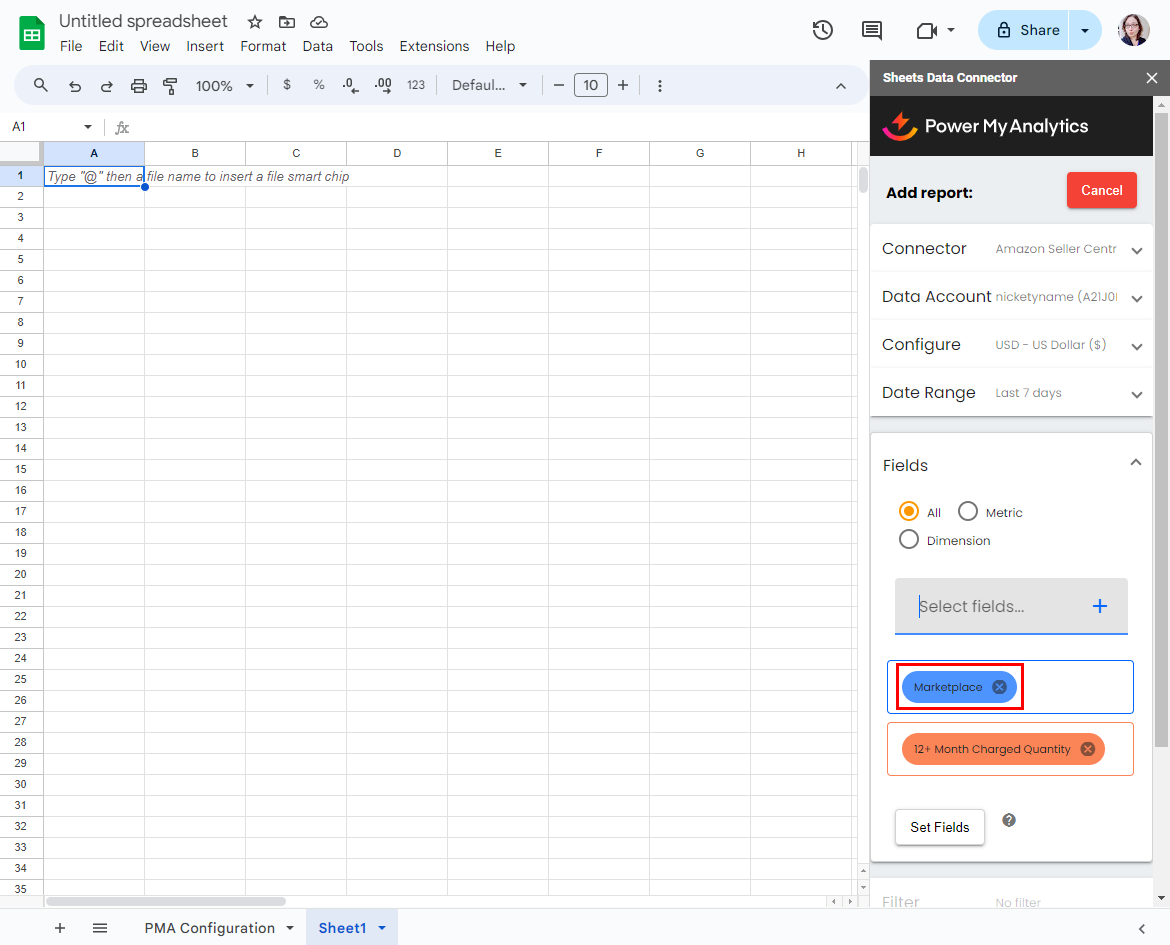The height and width of the screenshot is (945, 1170).
Task: Switch to the PMA Configuration tab
Action: (209, 928)
